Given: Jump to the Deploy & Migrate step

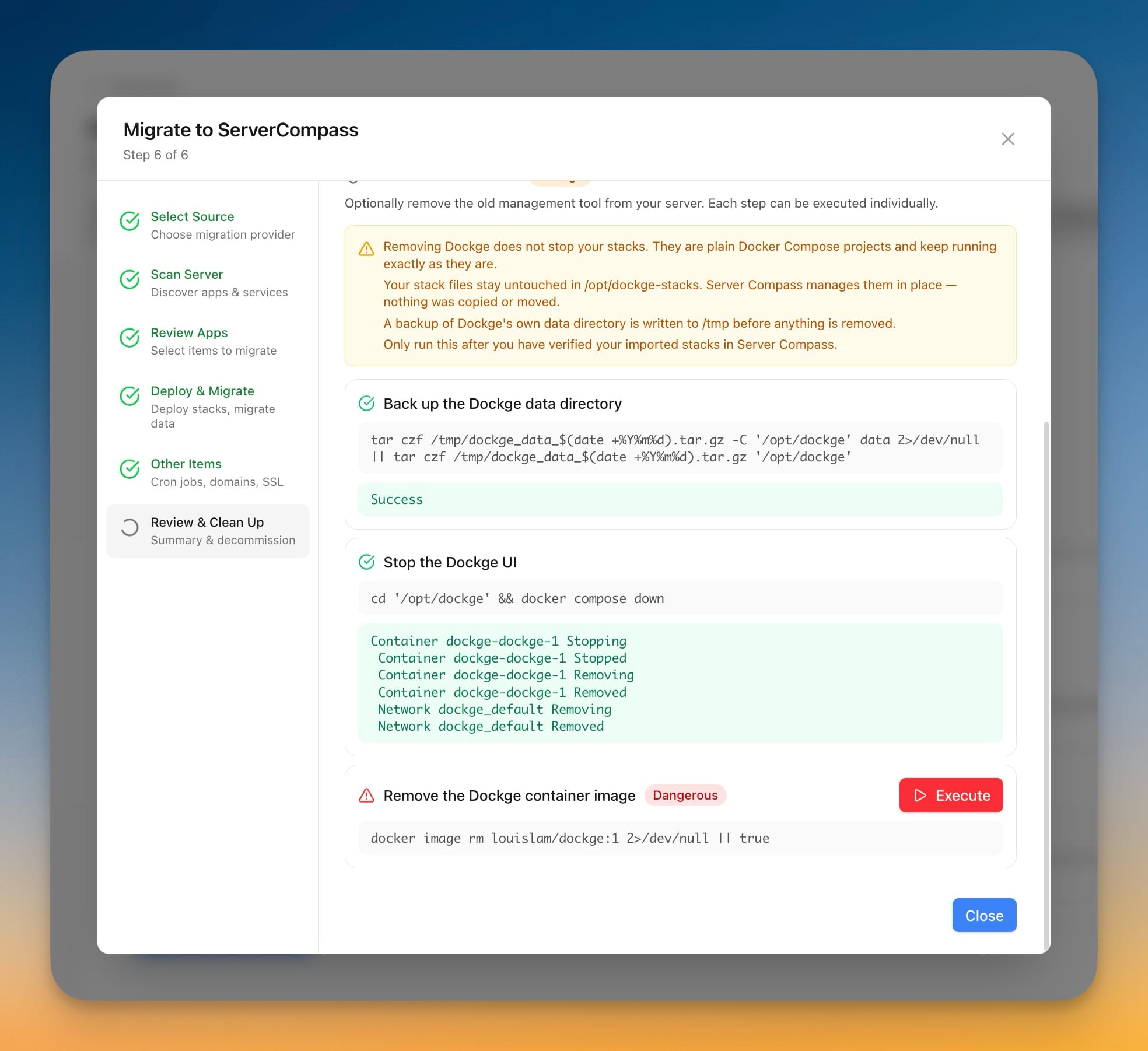Looking at the screenshot, I should [208, 407].
